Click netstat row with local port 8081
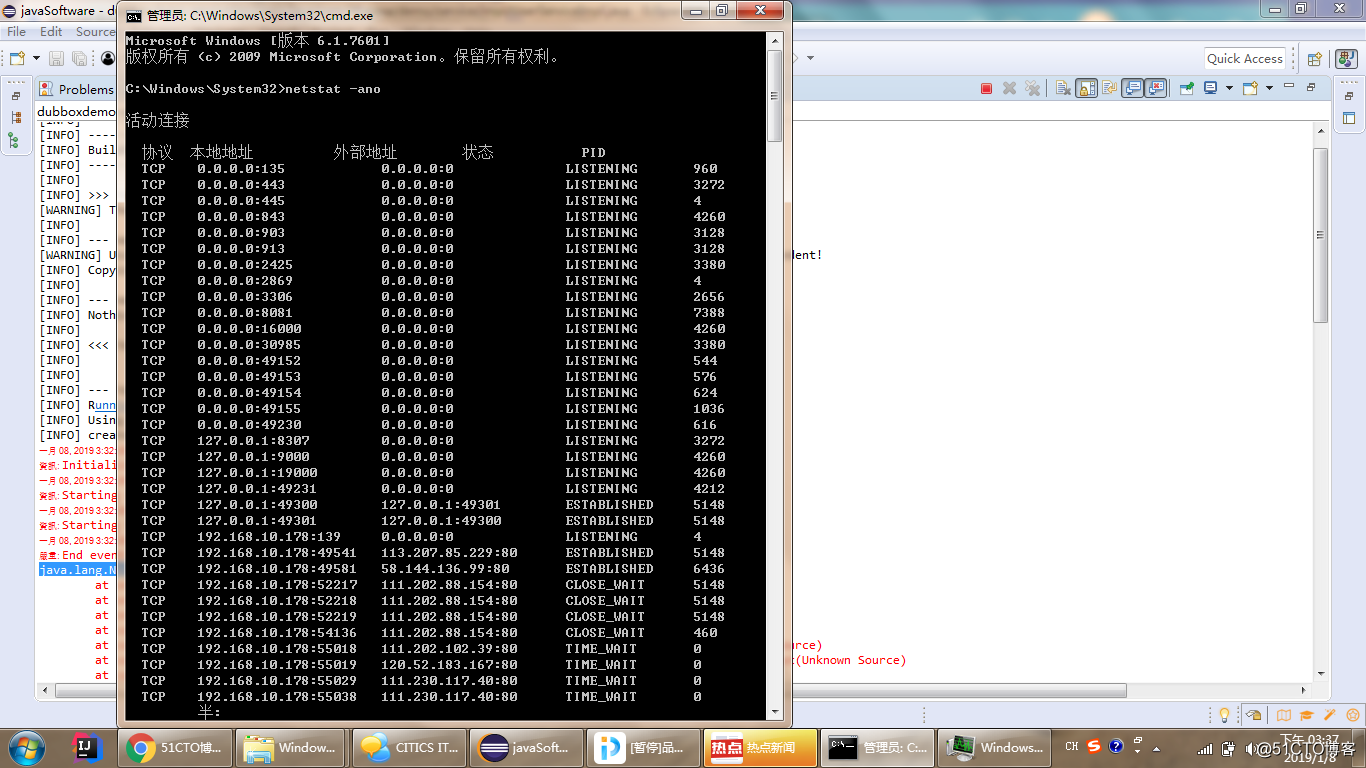This screenshot has width=1366, height=768. click(433, 313)
